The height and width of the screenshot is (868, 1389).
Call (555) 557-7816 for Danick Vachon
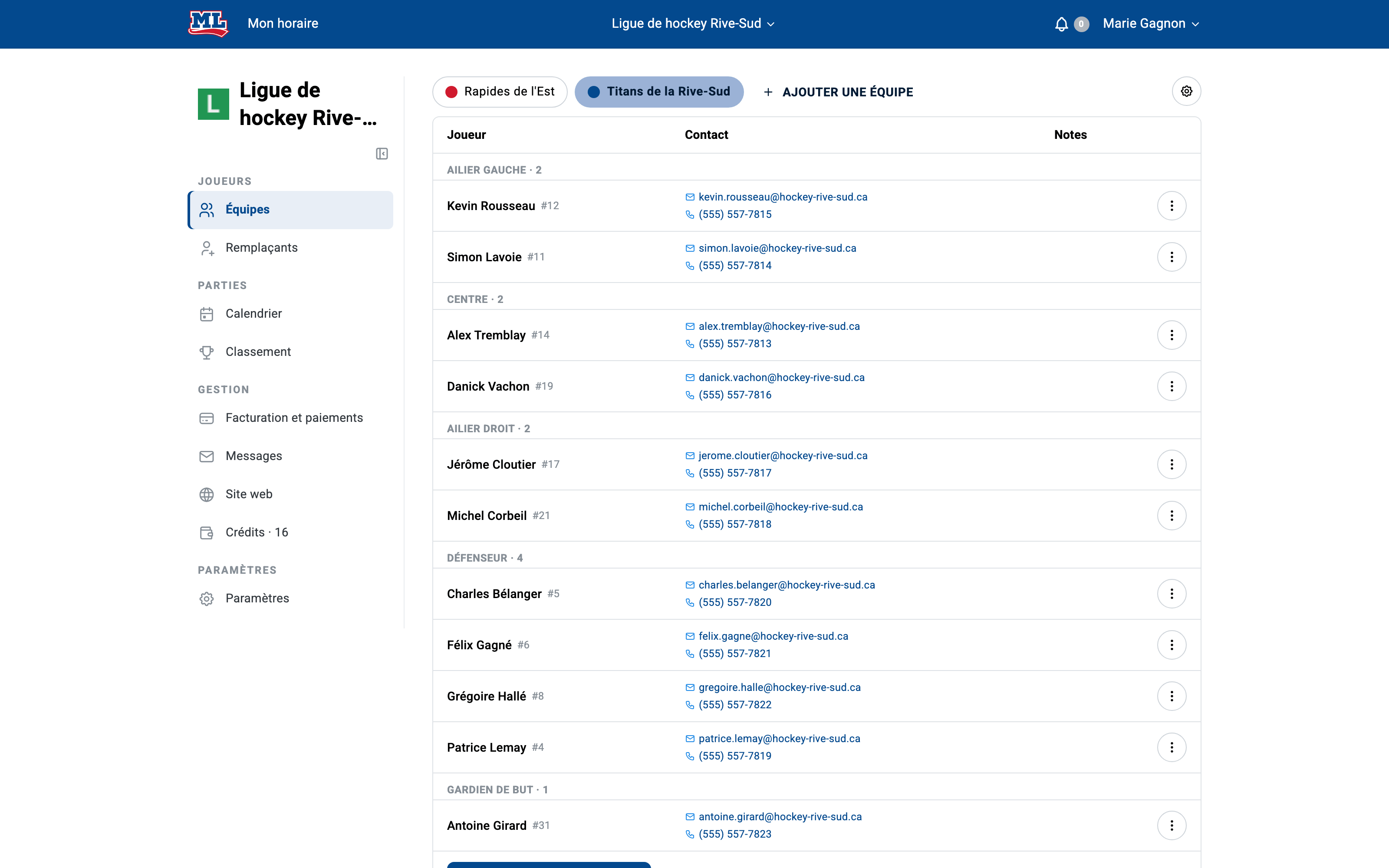coord(735,395)
